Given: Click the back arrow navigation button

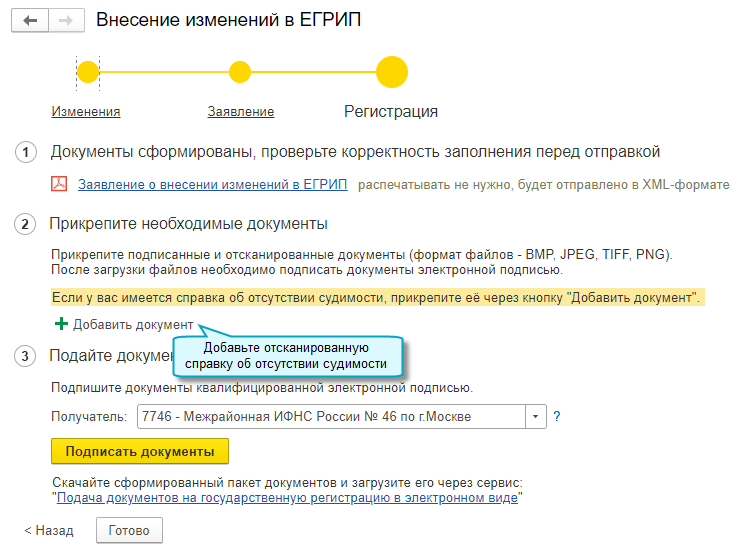Looking at the screenshot, I should [x=29, y=21].
